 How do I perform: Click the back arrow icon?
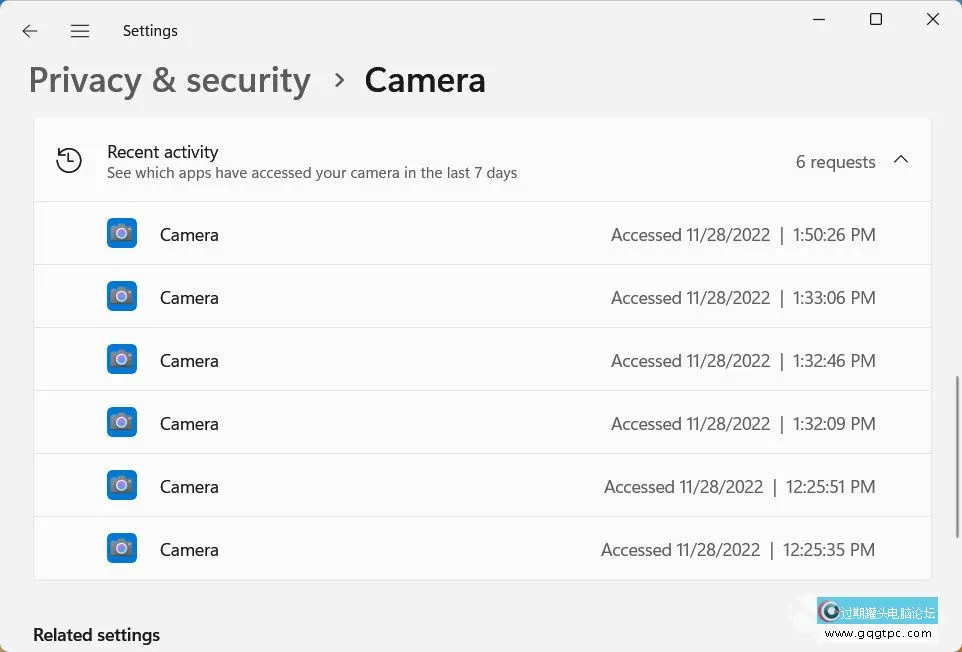29,31
